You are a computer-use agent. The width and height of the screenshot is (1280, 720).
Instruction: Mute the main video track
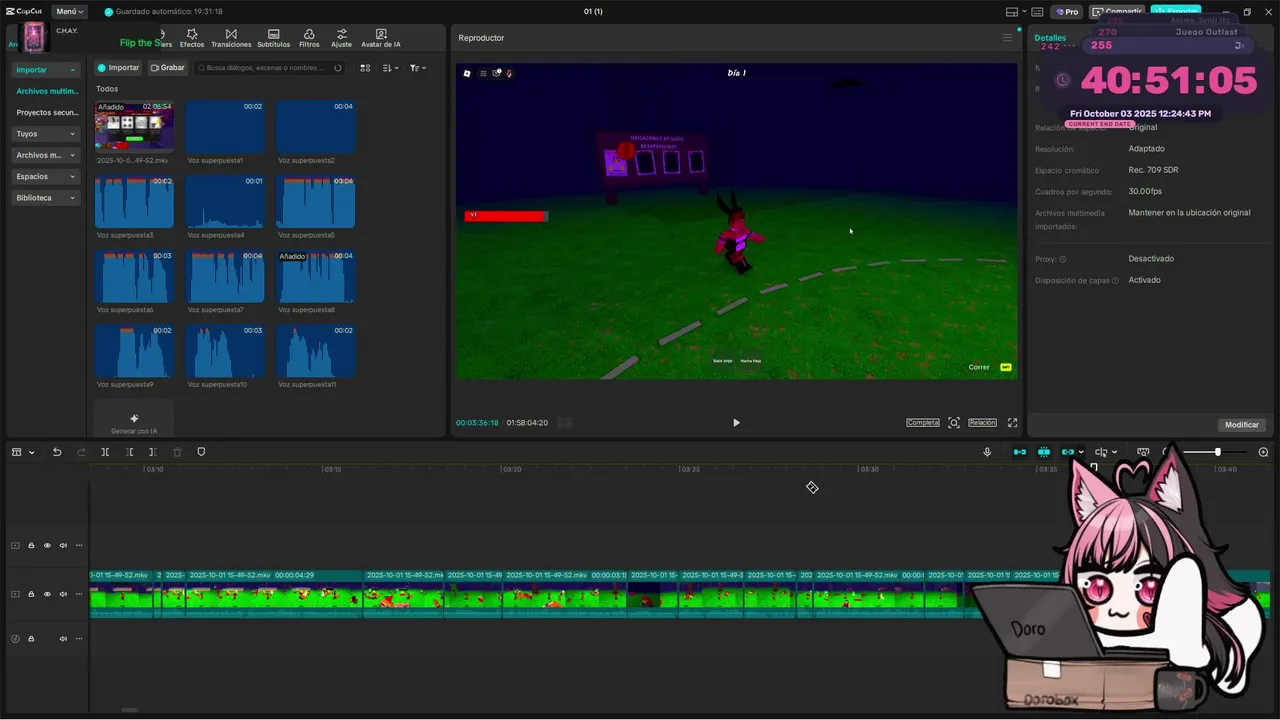[x=63, y=594]
